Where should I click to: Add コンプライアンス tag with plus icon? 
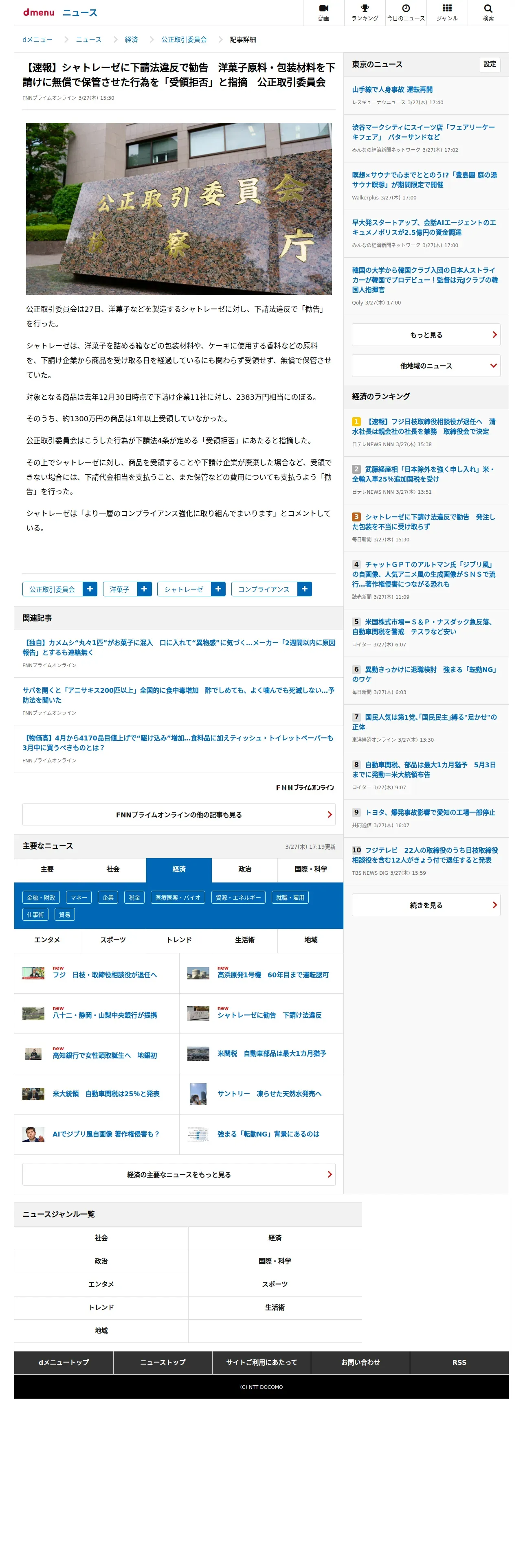coord(304,589)
